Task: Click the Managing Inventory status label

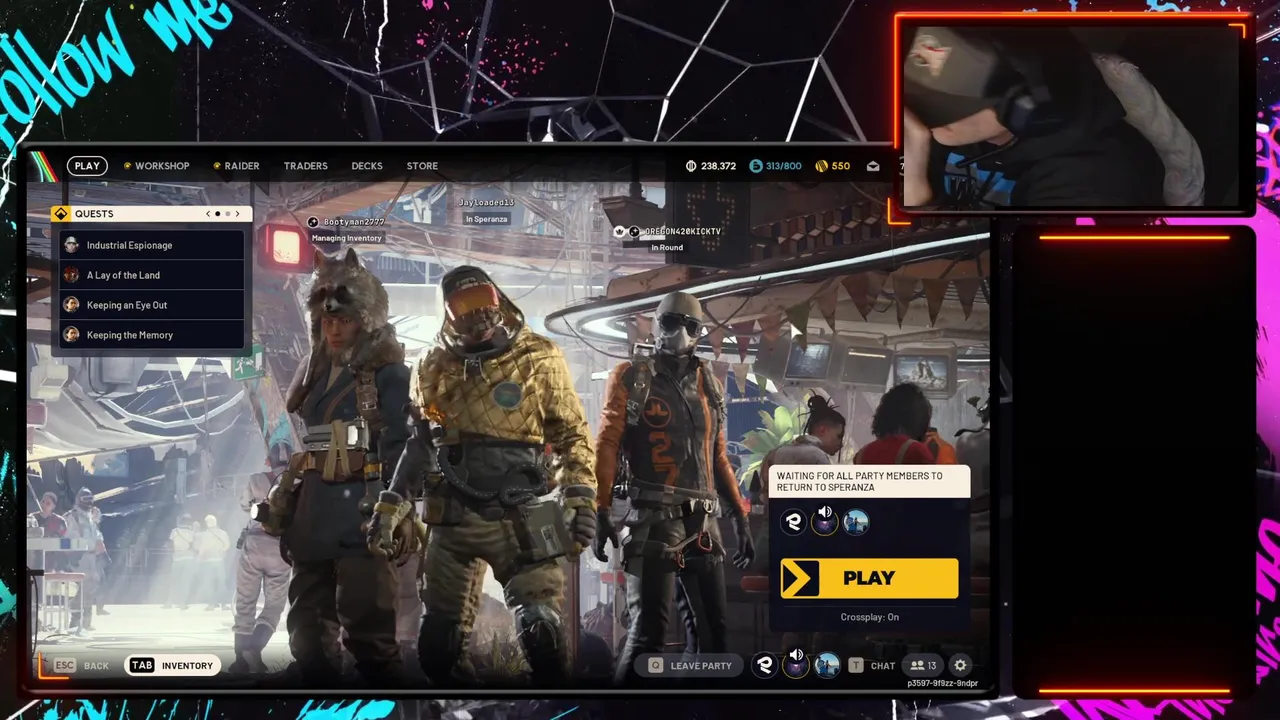Action: click(347, 238)
